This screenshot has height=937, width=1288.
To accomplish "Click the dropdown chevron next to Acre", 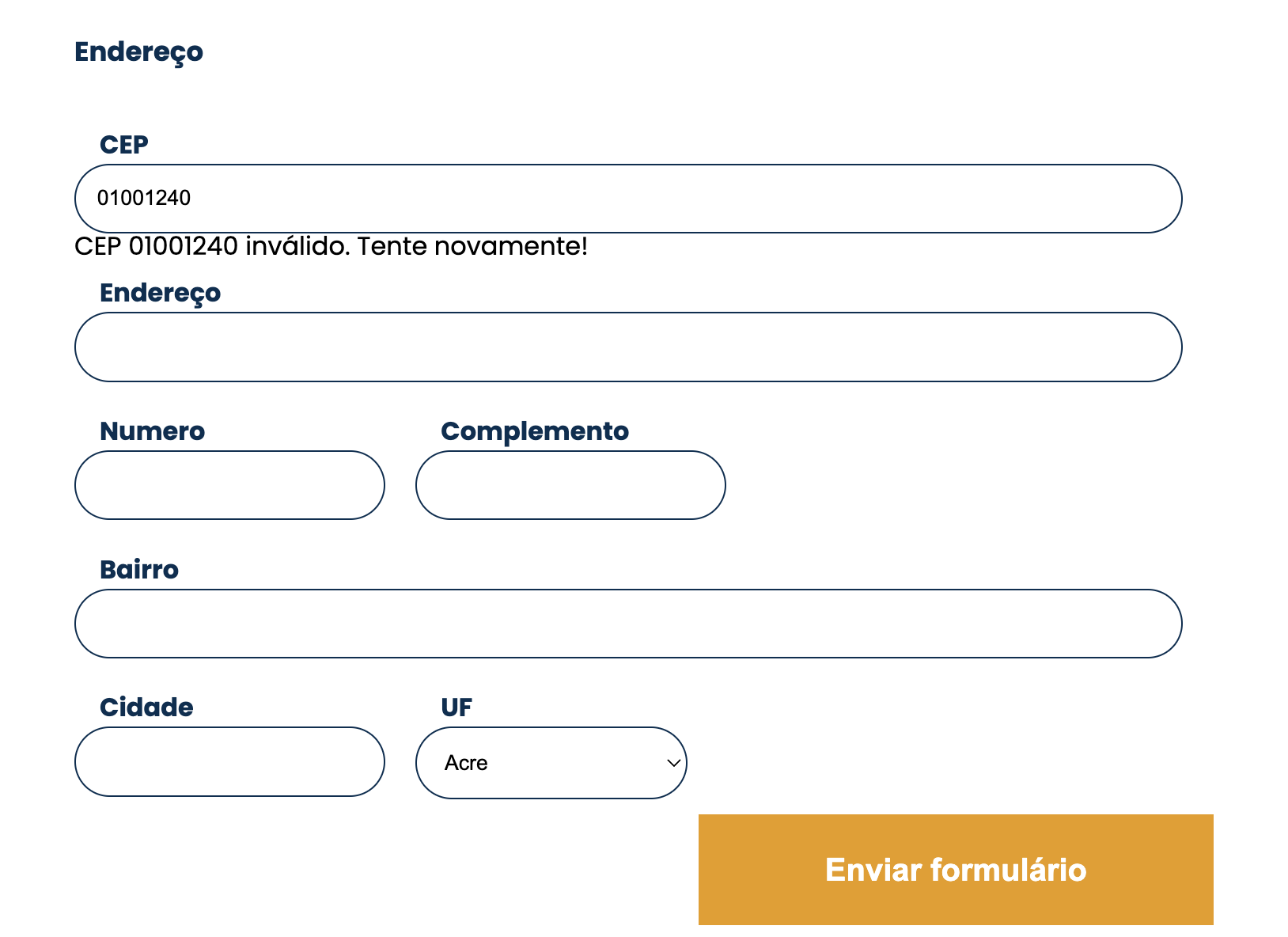I will coord(672,764).
